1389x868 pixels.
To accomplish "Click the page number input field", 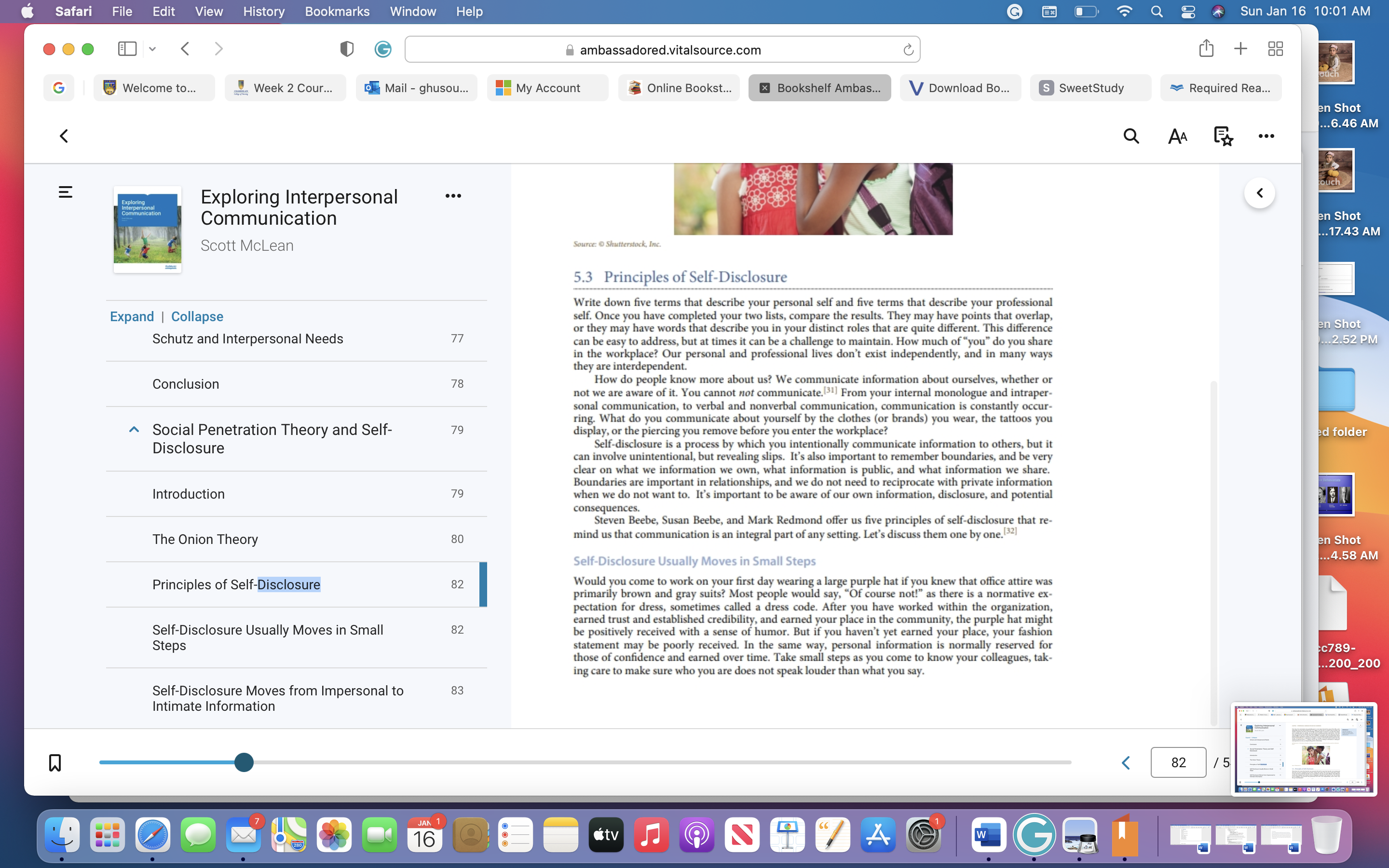I will click(x=1178, y=762).
